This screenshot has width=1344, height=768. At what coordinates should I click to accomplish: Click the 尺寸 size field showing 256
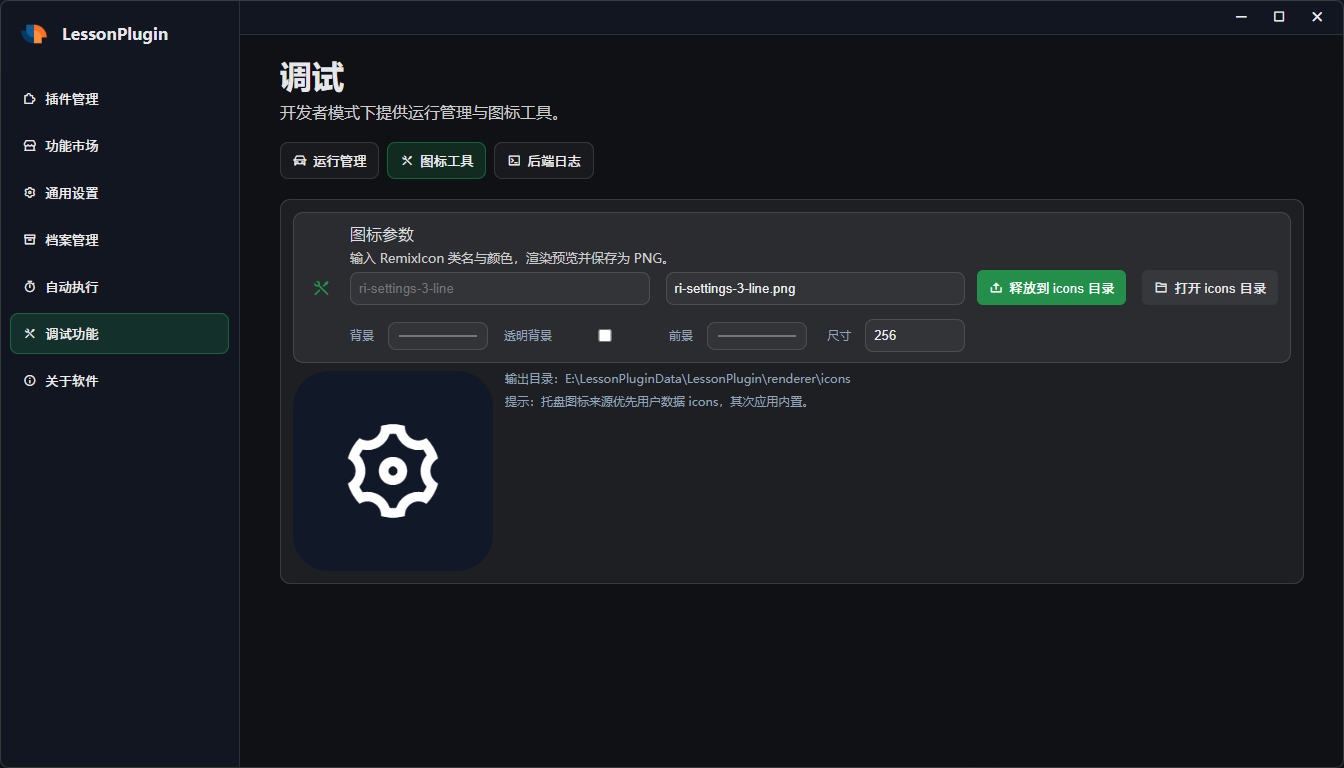coord(914,336)
